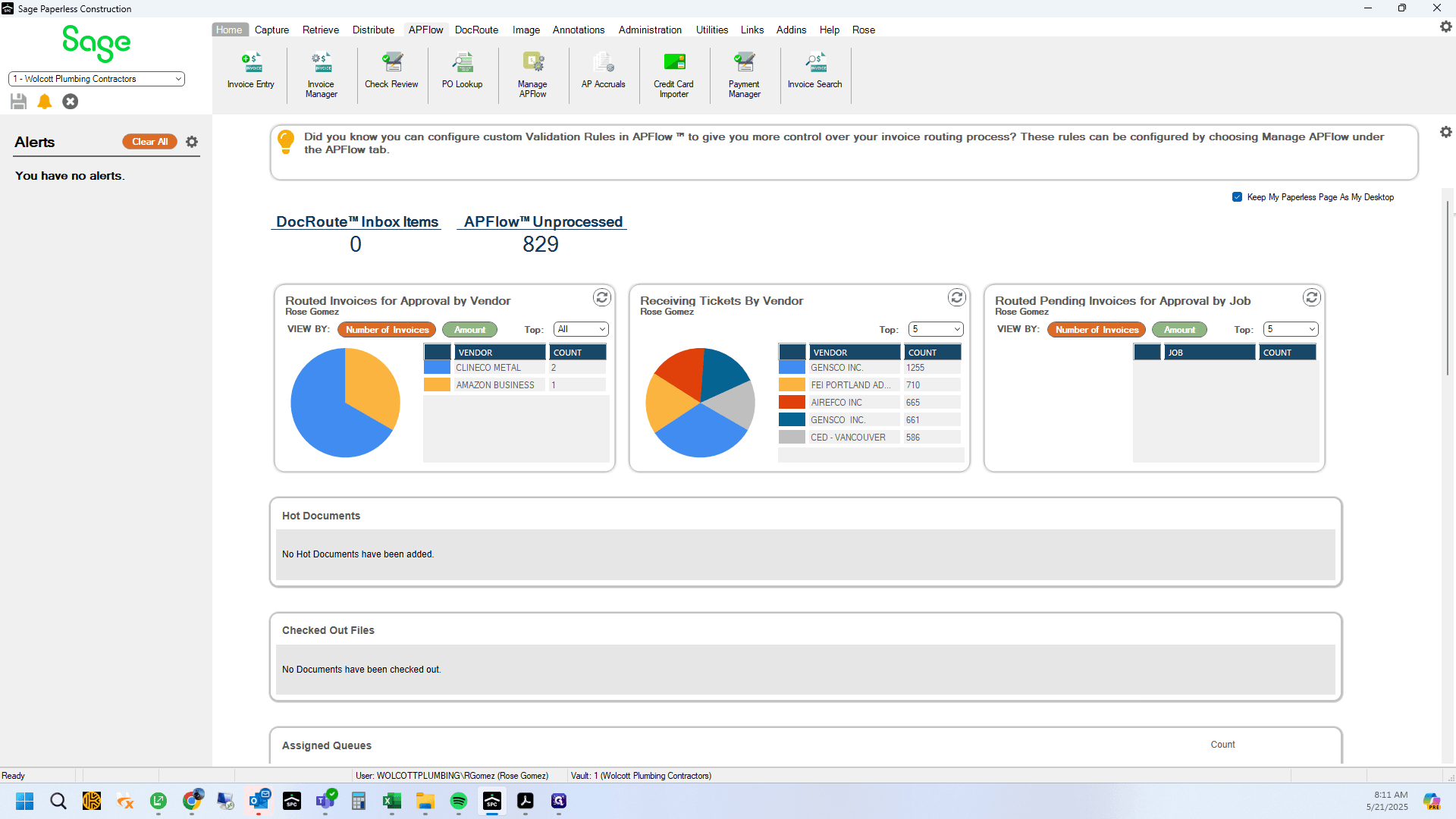Open Top dropdown in Receiving Tickets widget
The width and height of the screenshot is (1456, 819).
click(936, 329)
